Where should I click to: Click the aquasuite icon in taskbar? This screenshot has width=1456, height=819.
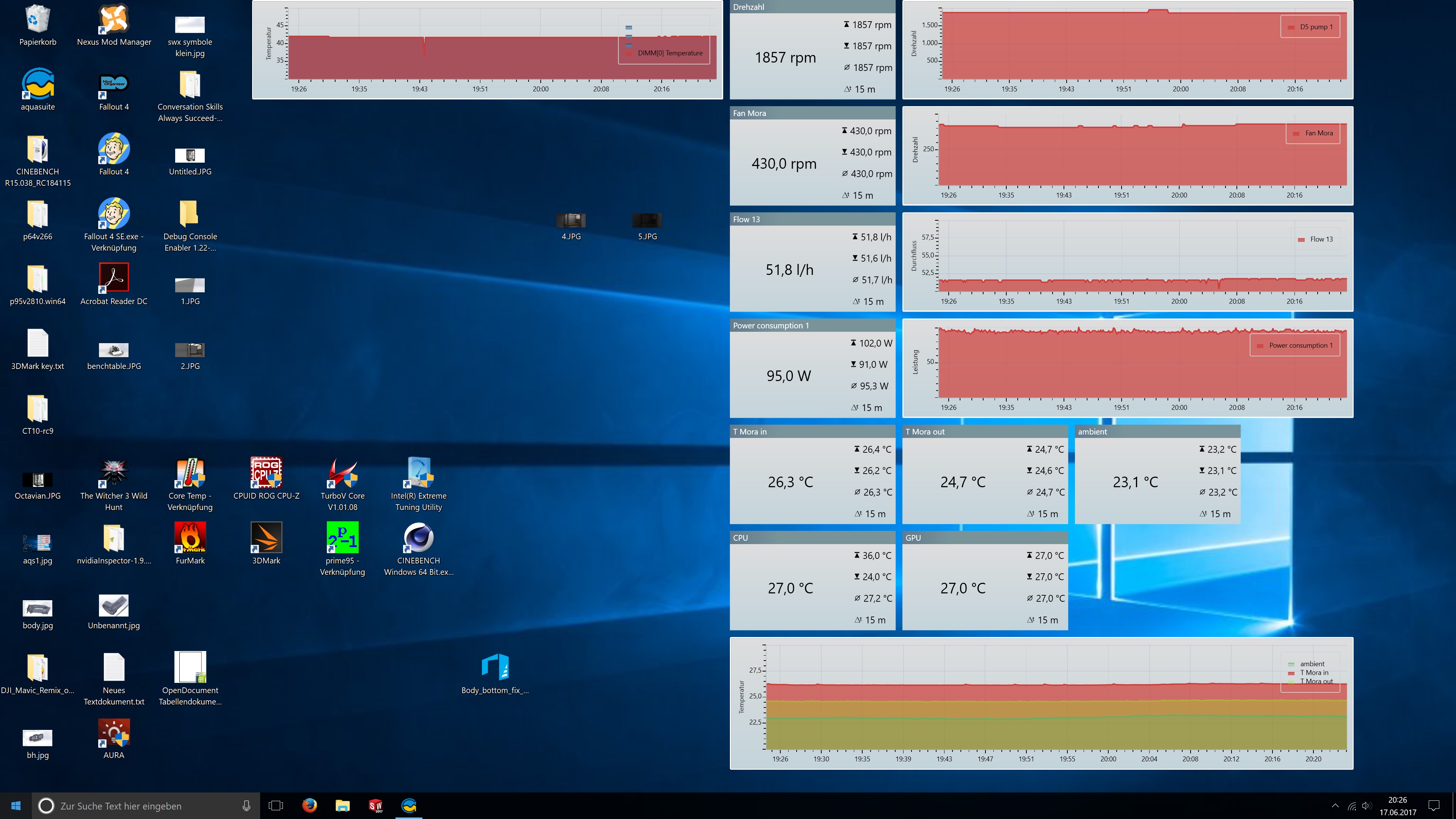[409, 805]
